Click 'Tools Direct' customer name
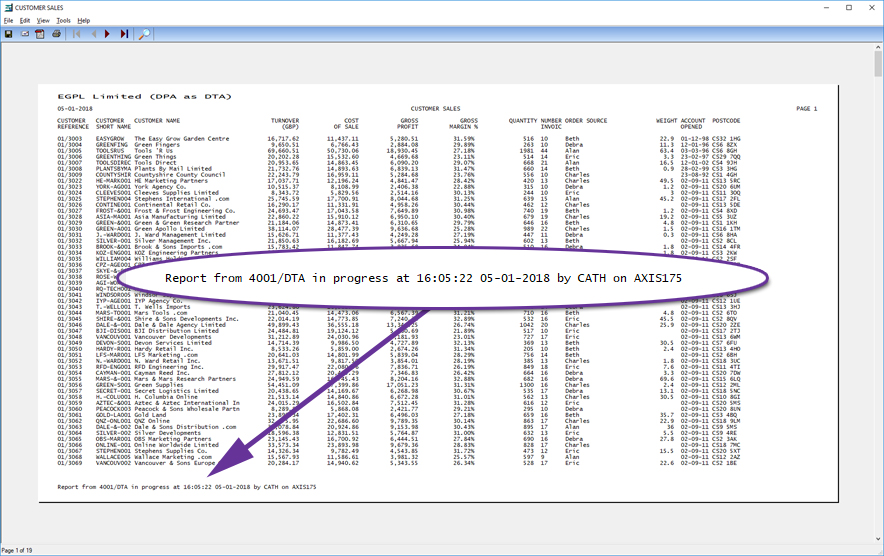The width and height of the screenshot is (884, 556). coord(155,163)
